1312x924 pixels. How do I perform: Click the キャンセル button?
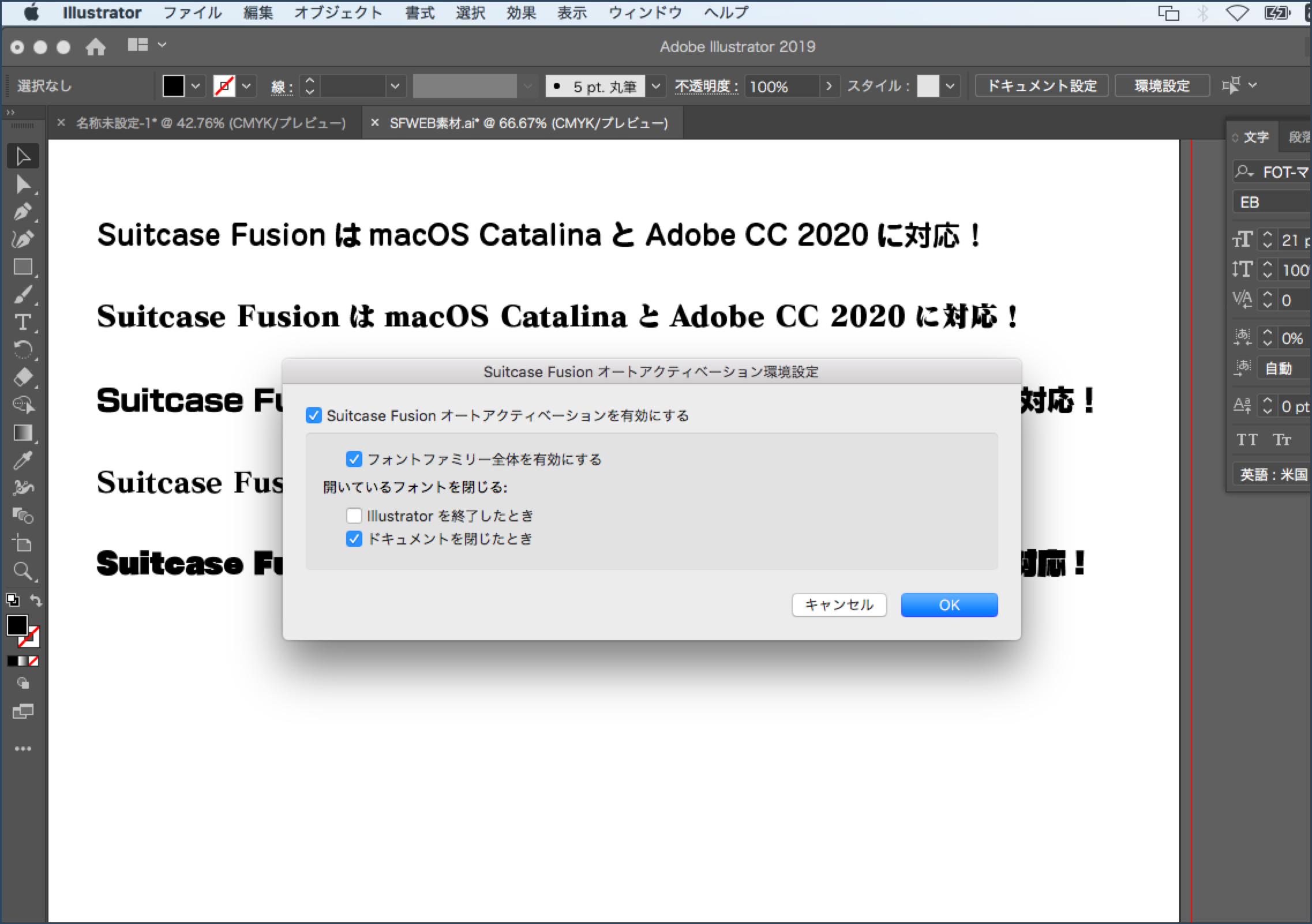click(x=839, y=605)
